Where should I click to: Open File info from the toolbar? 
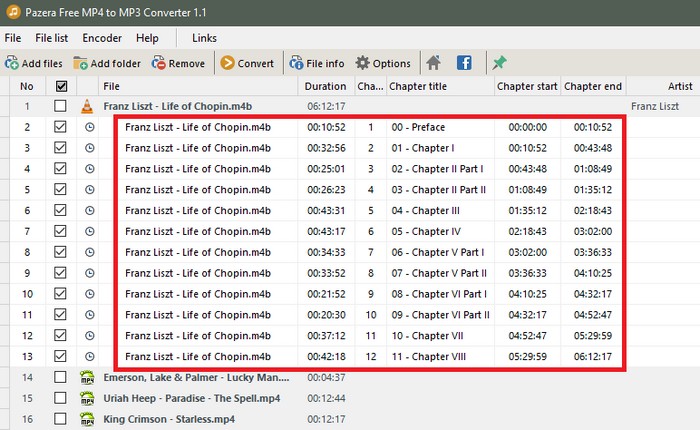click(x=317, y=63)
